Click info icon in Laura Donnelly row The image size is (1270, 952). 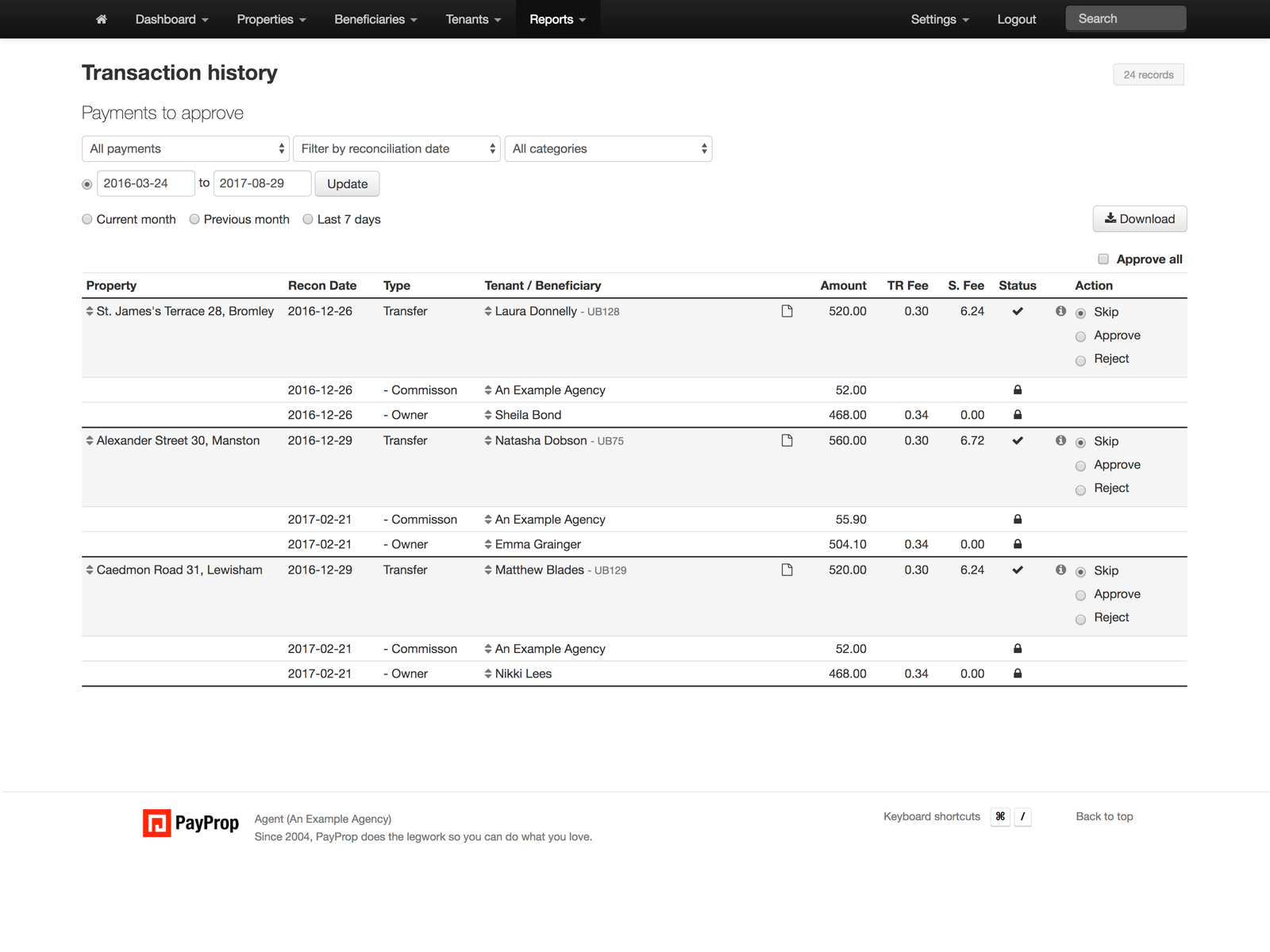(x=1060, y=311)
